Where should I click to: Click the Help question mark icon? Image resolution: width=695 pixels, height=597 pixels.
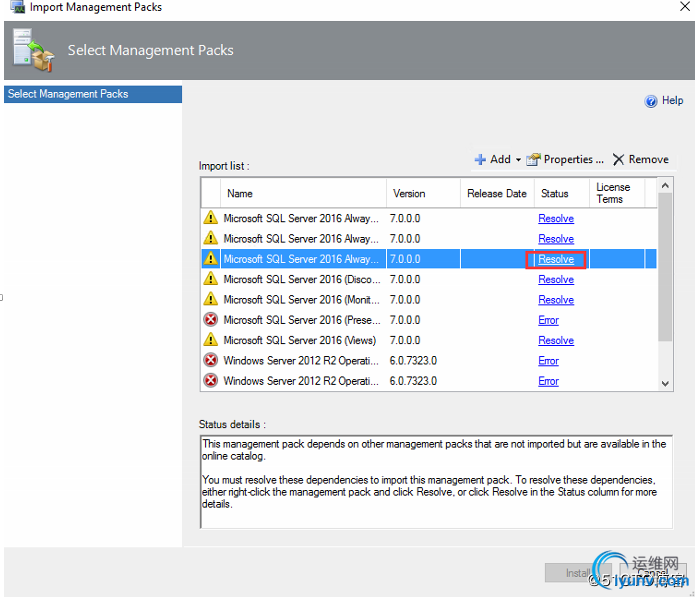651,101
